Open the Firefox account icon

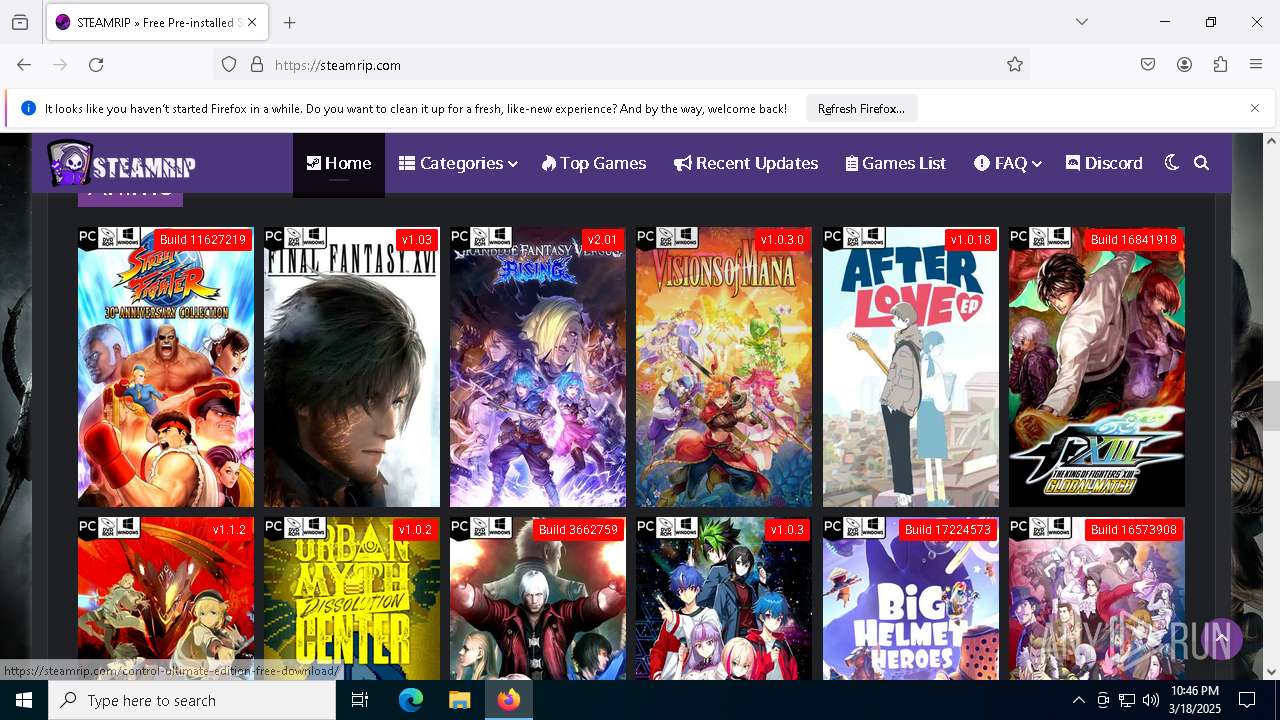[1184, 65]
